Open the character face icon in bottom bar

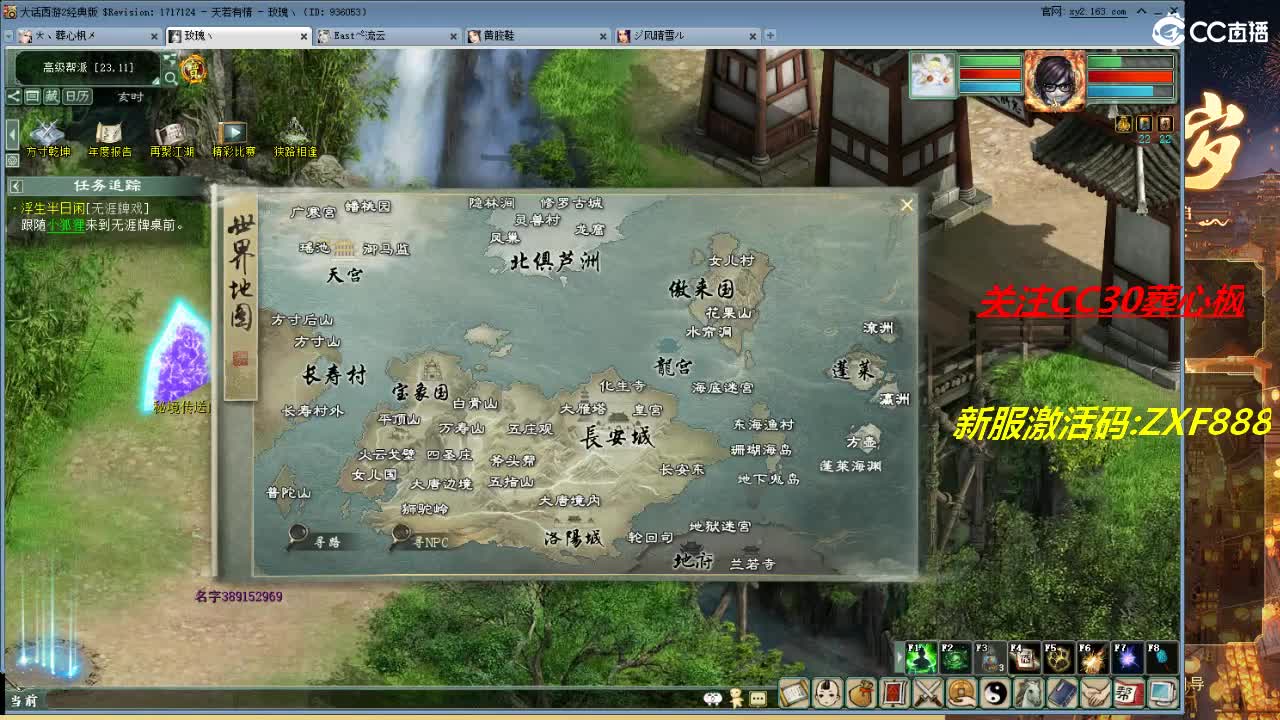coord(827,692)
